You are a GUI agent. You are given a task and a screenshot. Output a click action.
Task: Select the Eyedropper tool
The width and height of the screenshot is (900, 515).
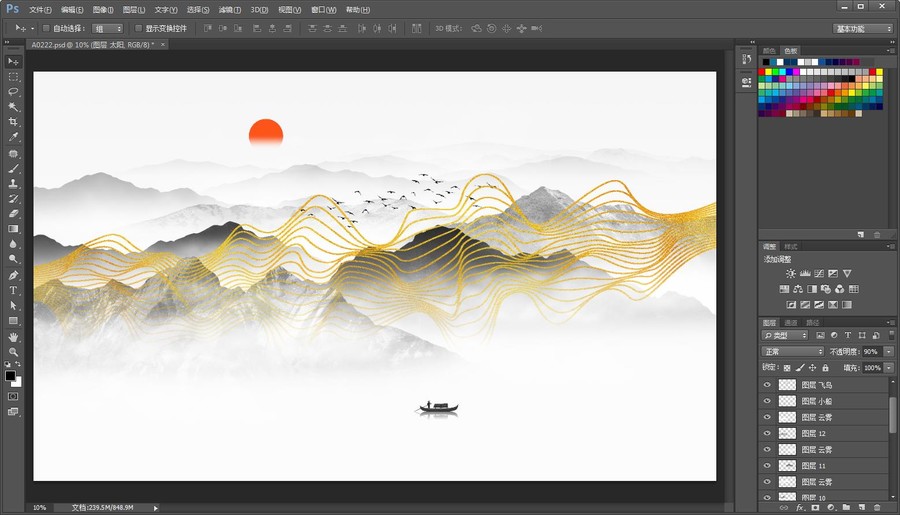pos(13,137)
